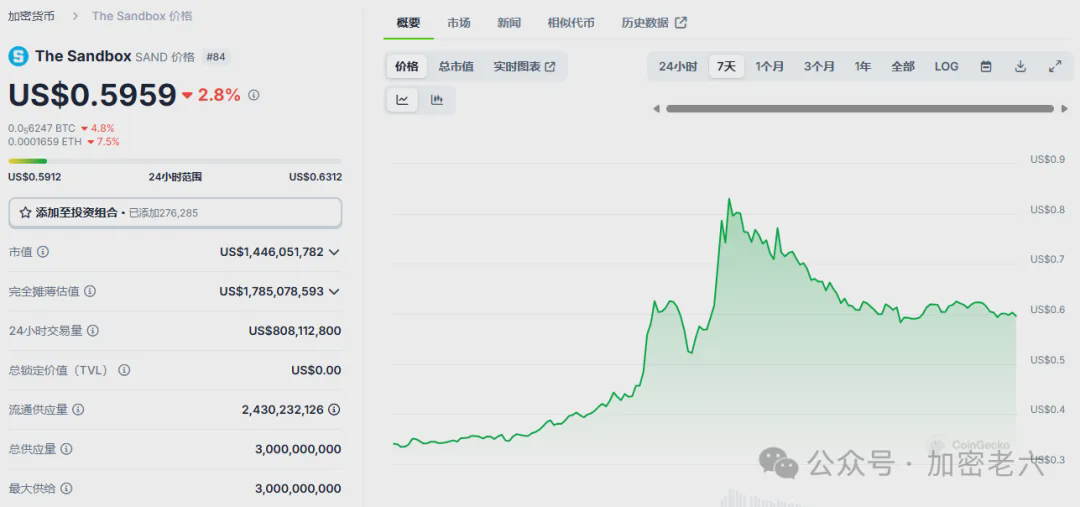Select 1个月 time range
Screen dimensions: 1080x507
[x=769, y=66]
